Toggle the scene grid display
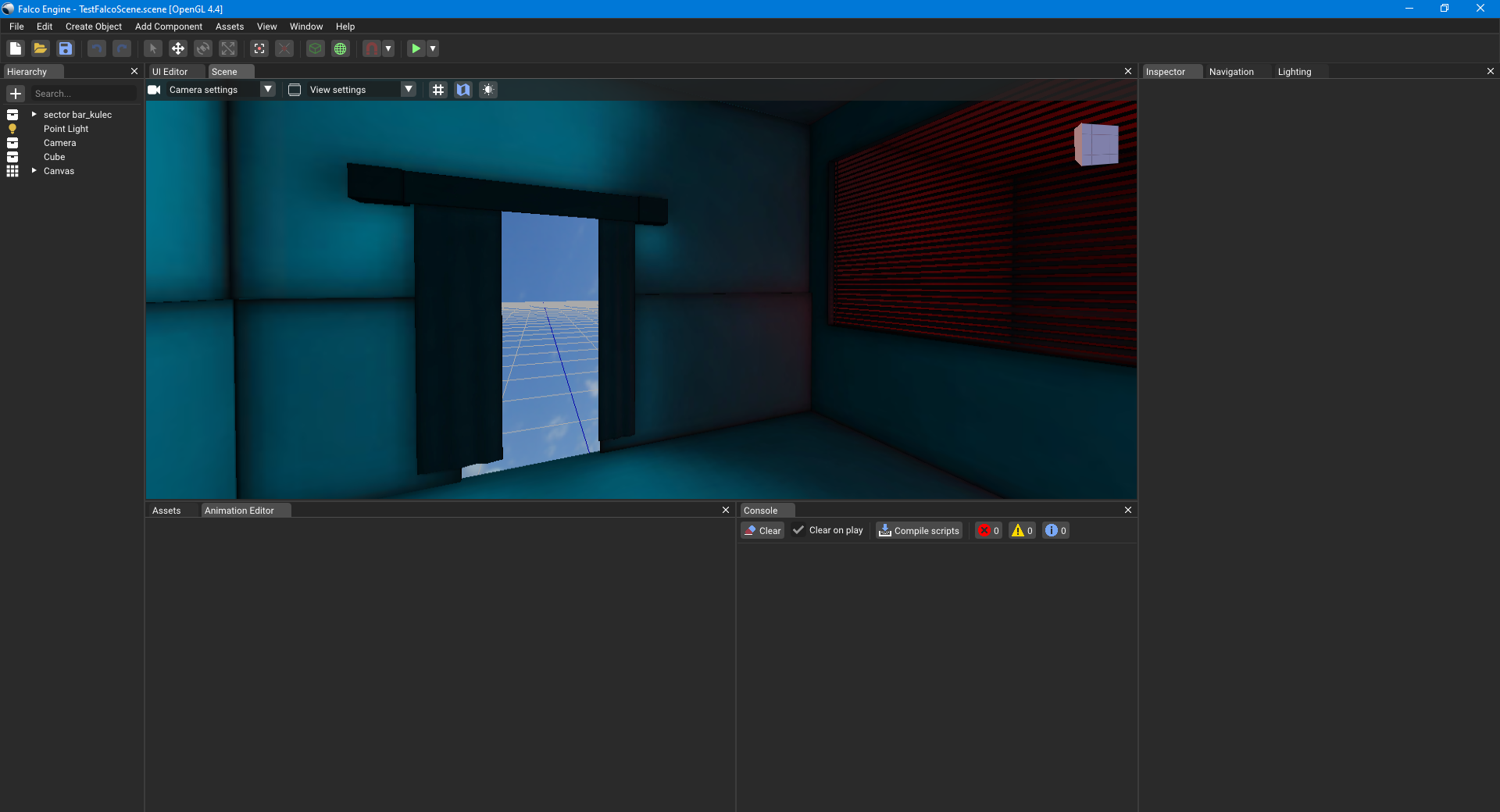 pos(438,90)
